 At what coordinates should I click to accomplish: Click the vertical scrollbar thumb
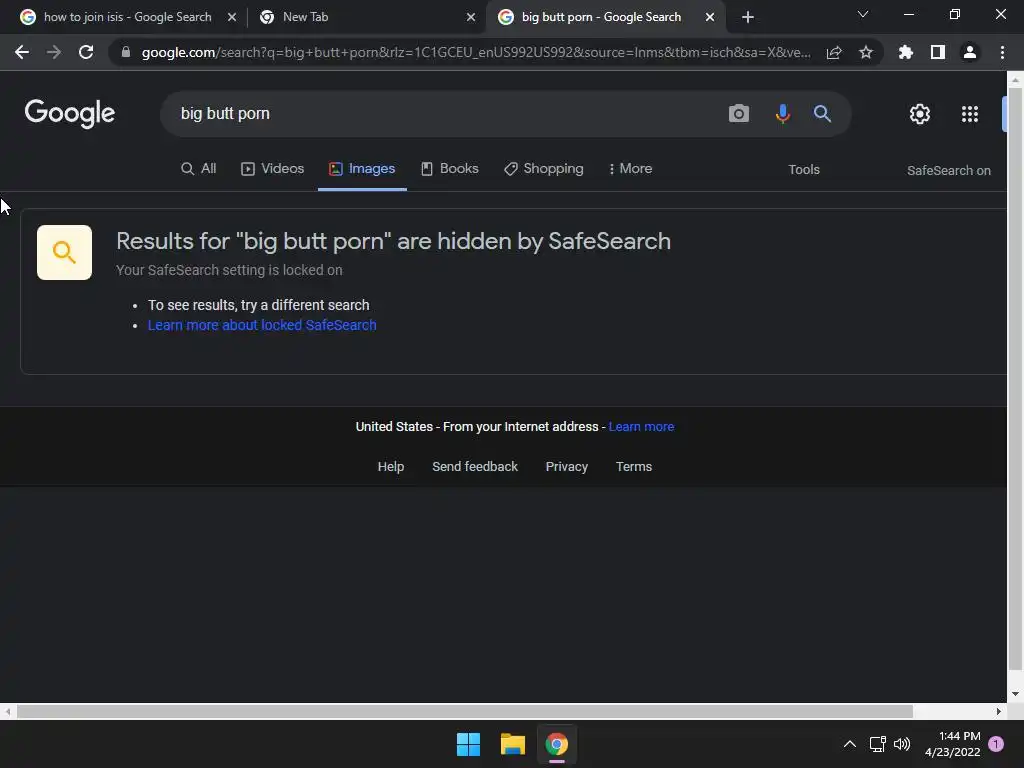pyautogui.click(x=1015, y=381)
